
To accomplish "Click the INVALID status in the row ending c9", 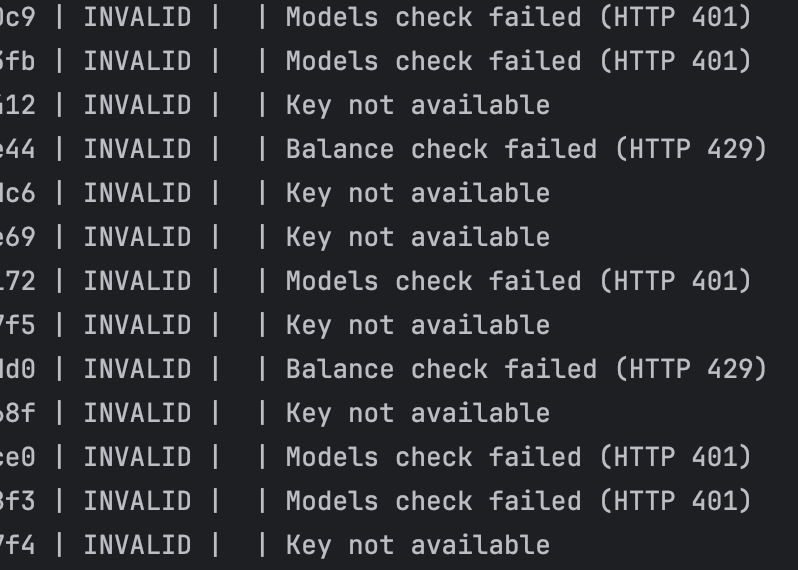I will 137,17.
